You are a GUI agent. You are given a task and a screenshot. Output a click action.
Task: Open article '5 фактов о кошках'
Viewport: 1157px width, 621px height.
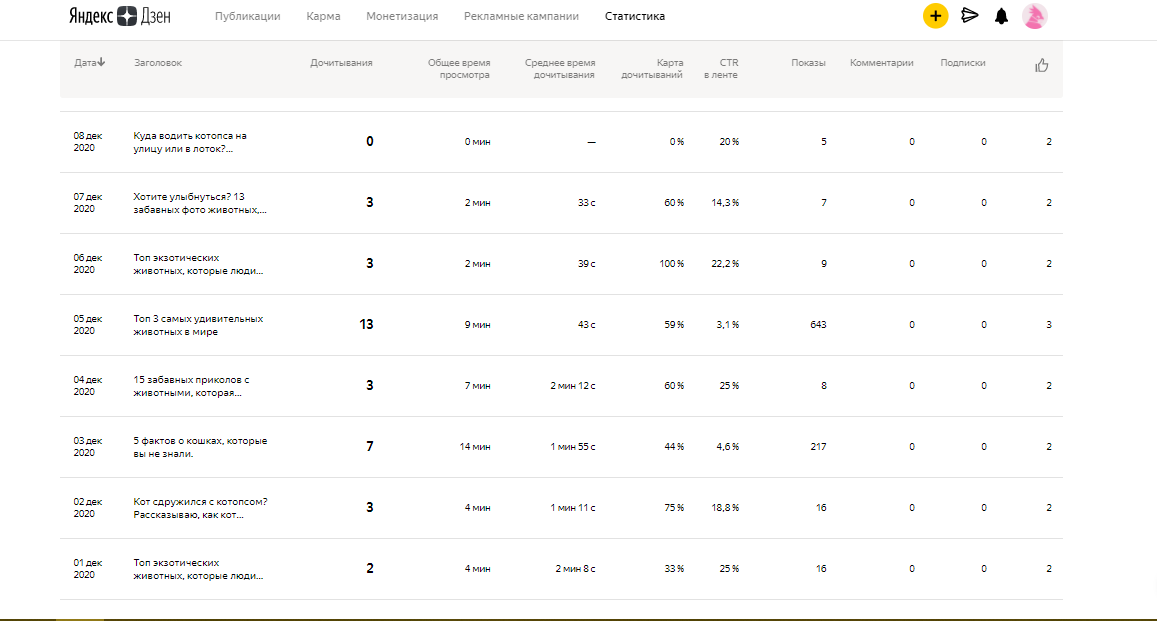pos(200,447)
